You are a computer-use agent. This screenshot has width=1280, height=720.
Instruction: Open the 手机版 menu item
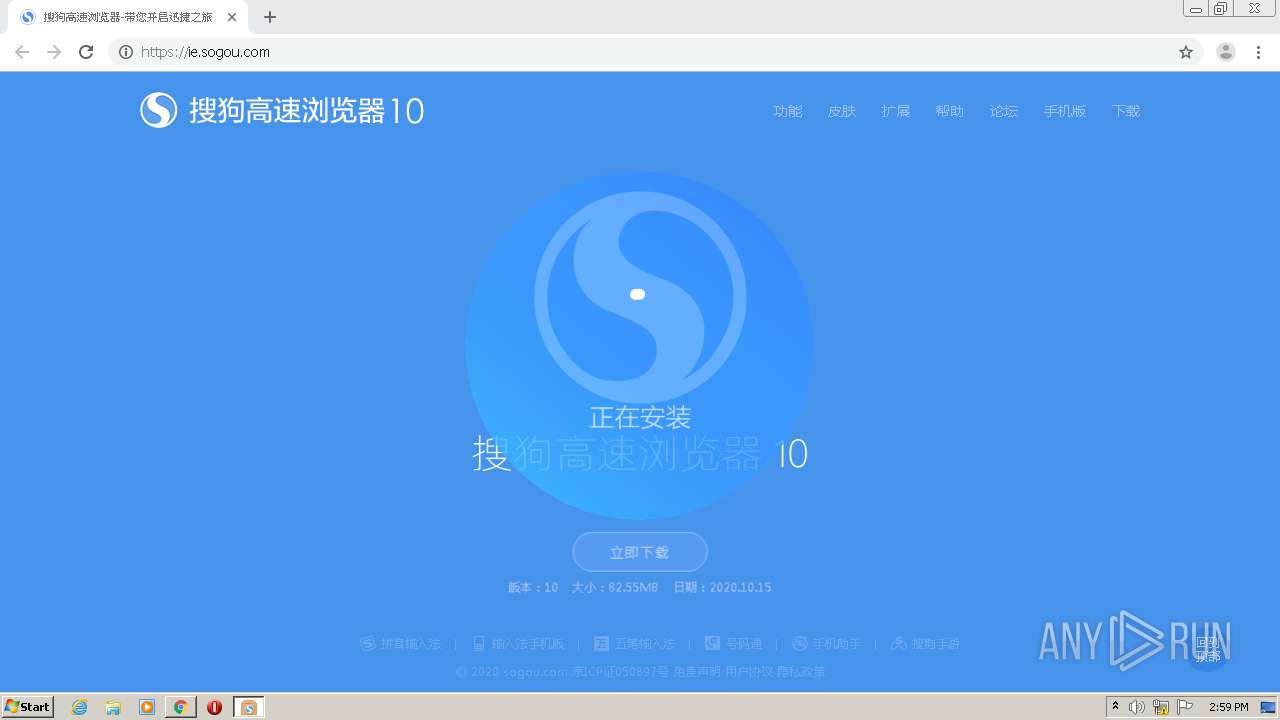[1065, 111]
